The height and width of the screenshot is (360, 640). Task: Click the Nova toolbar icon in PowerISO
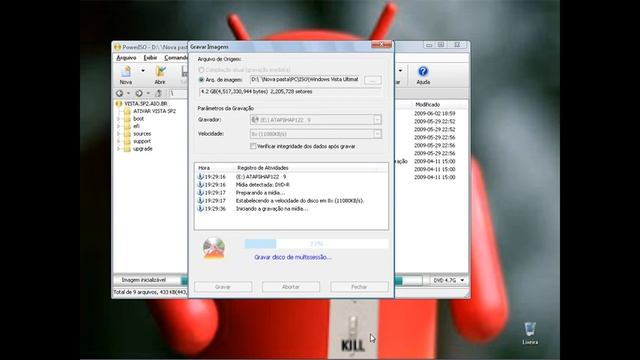(x=126, y=75)
